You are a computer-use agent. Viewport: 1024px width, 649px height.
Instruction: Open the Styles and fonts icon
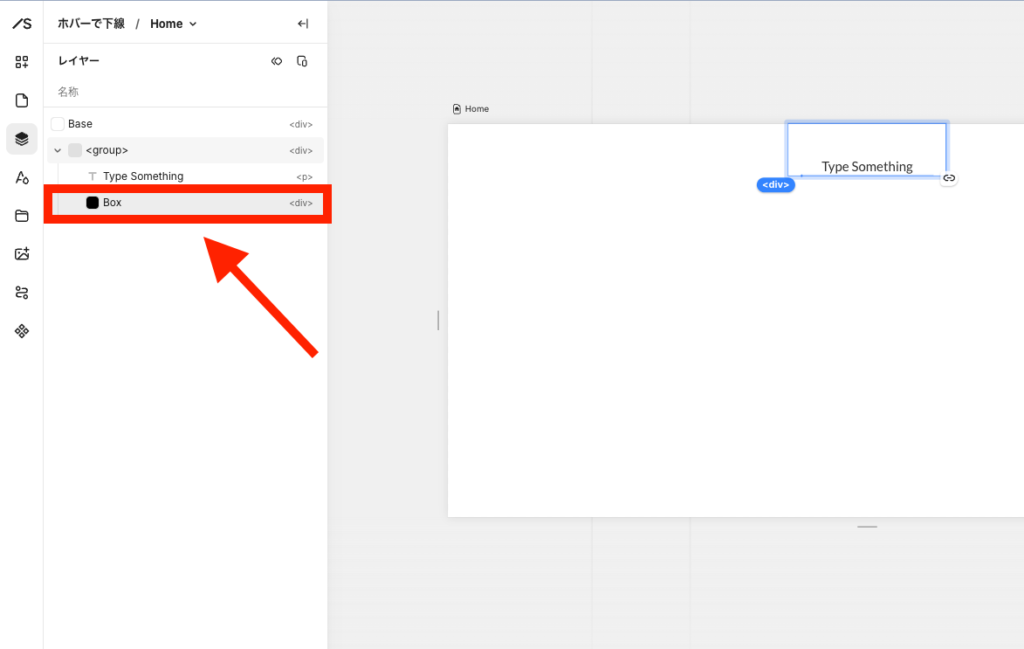tap(21, 177)
